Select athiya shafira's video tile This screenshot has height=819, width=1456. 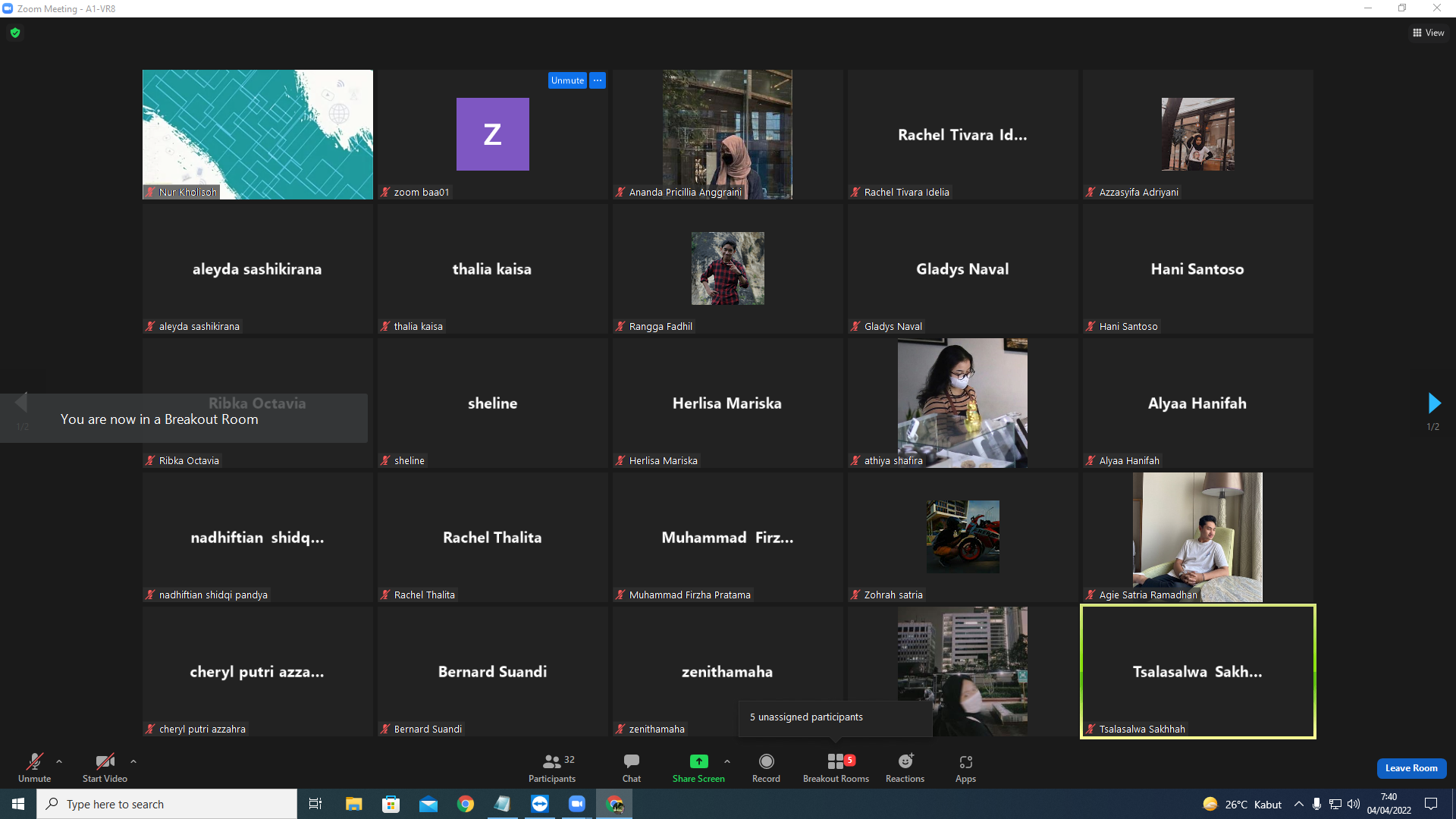click(963, 403)
